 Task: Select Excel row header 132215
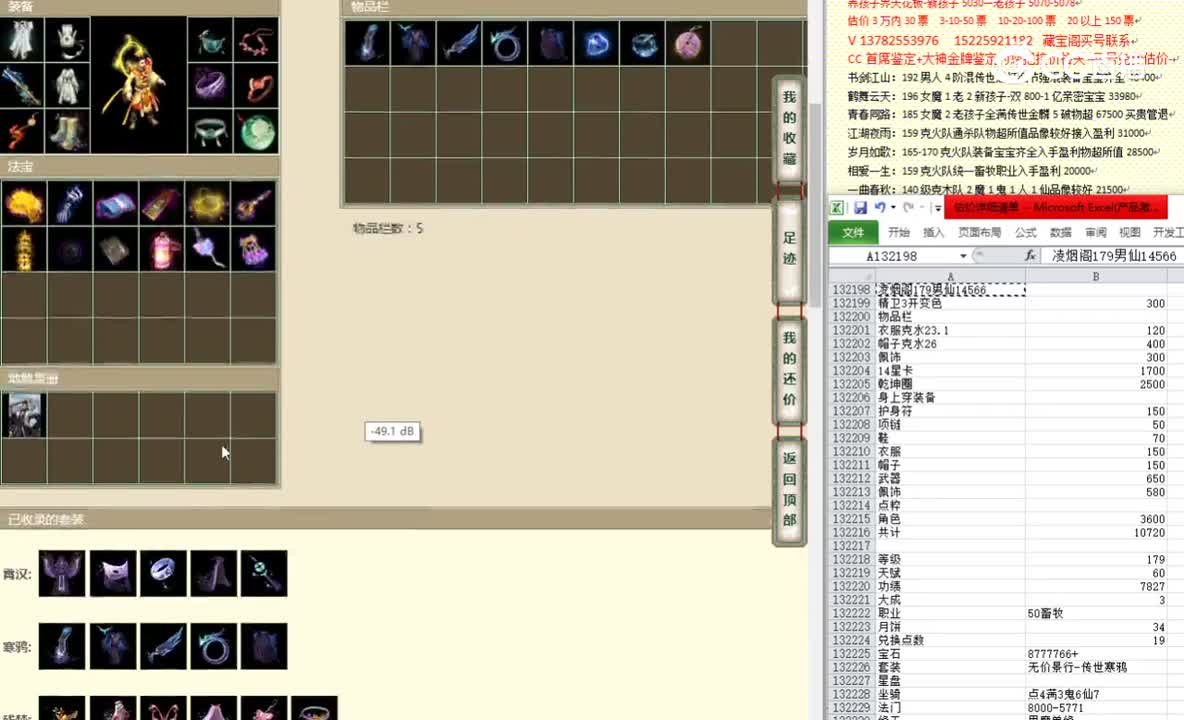(852, 518)
